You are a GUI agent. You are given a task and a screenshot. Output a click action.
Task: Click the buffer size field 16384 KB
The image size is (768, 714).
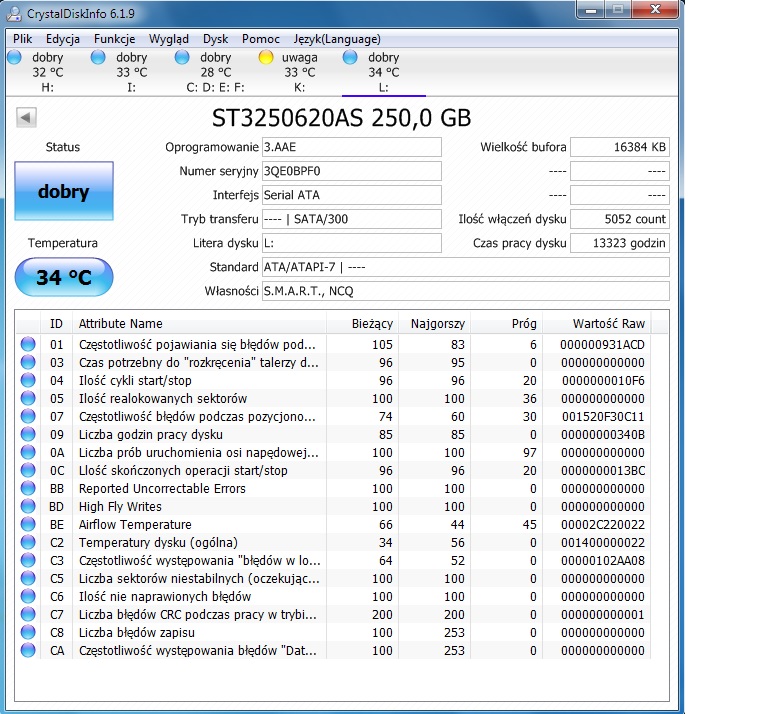(x=620, y=147)
